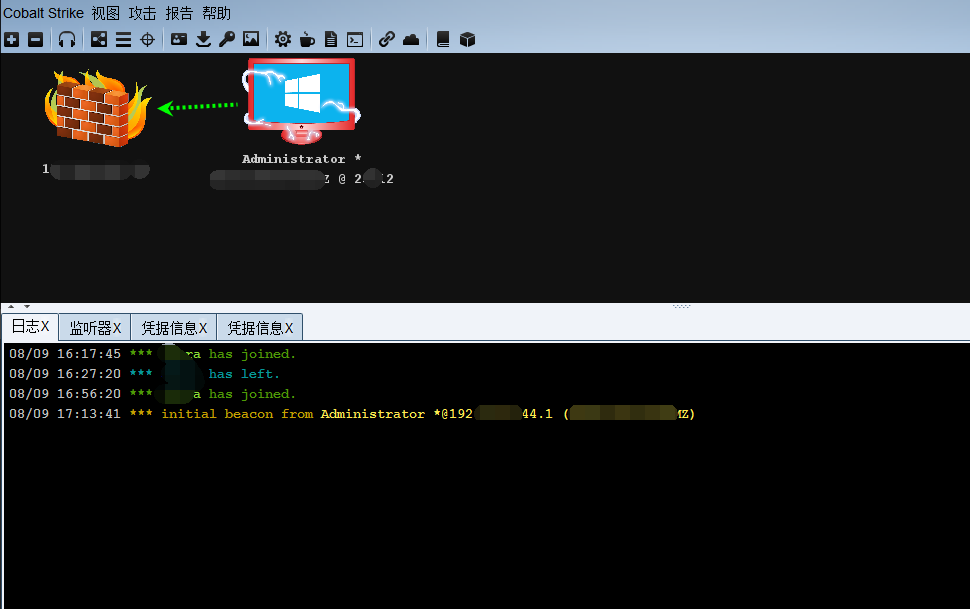970x609 pixels.
Task: Open the Cobalt Strike menu
Action: pyautogui.click(x=43, y=13)
